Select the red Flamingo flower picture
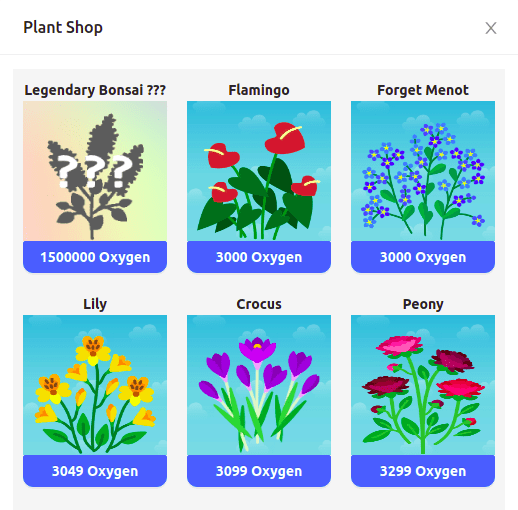 click(x=259, y=171)
